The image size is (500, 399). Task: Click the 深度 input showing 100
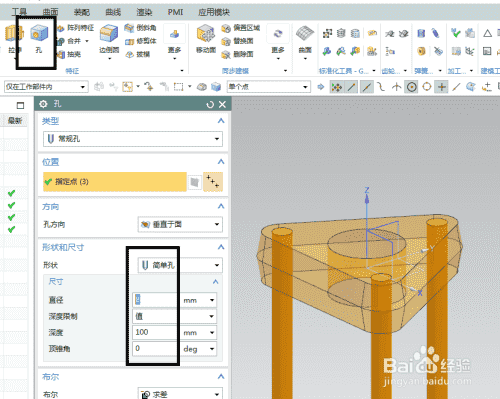click(156, 332)
